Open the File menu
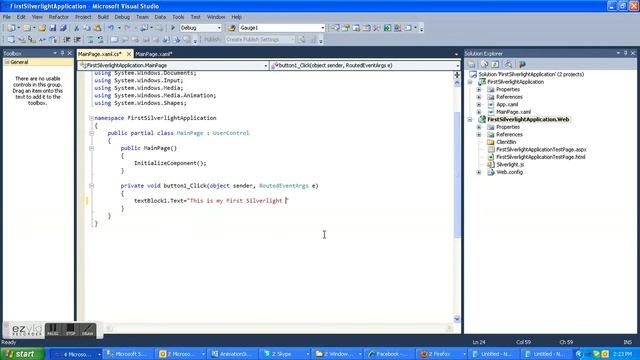Image resolution: width=640 pixels, height=360 pixels. click(7, 17)
